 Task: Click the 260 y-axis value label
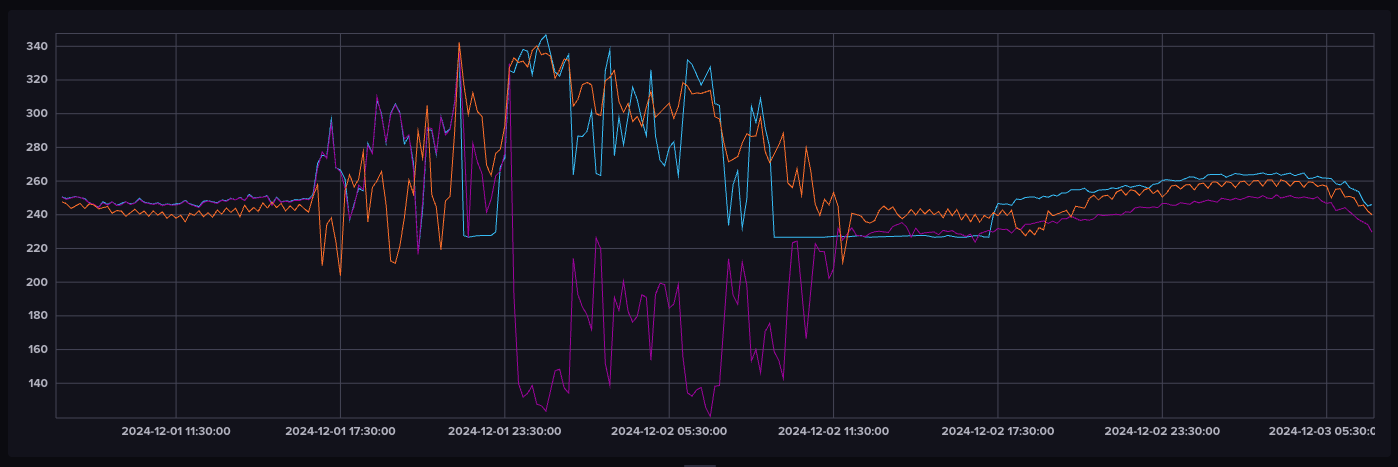coord(38,181)
